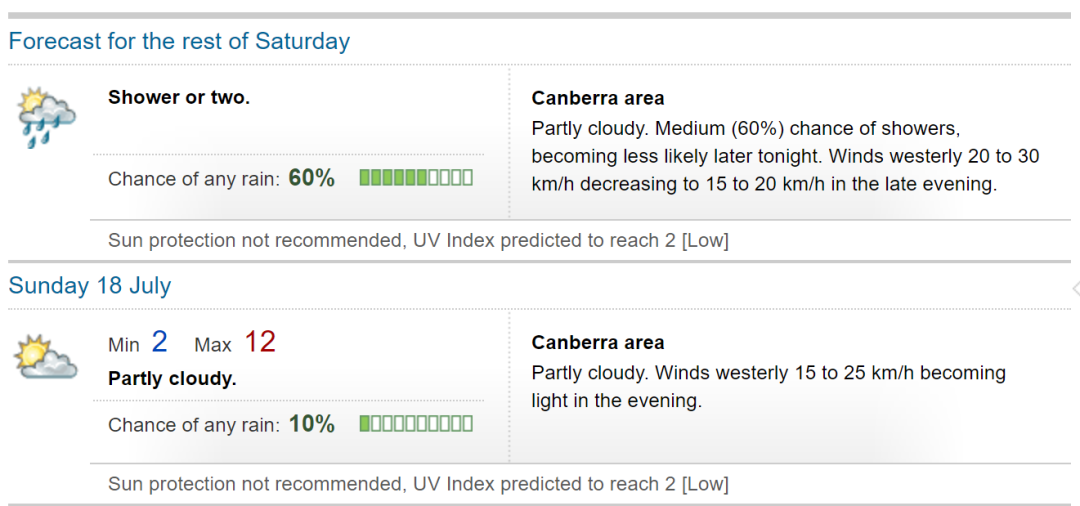
Task: Select the 'Shower or two.' summary text
Action: pos(179,98)
